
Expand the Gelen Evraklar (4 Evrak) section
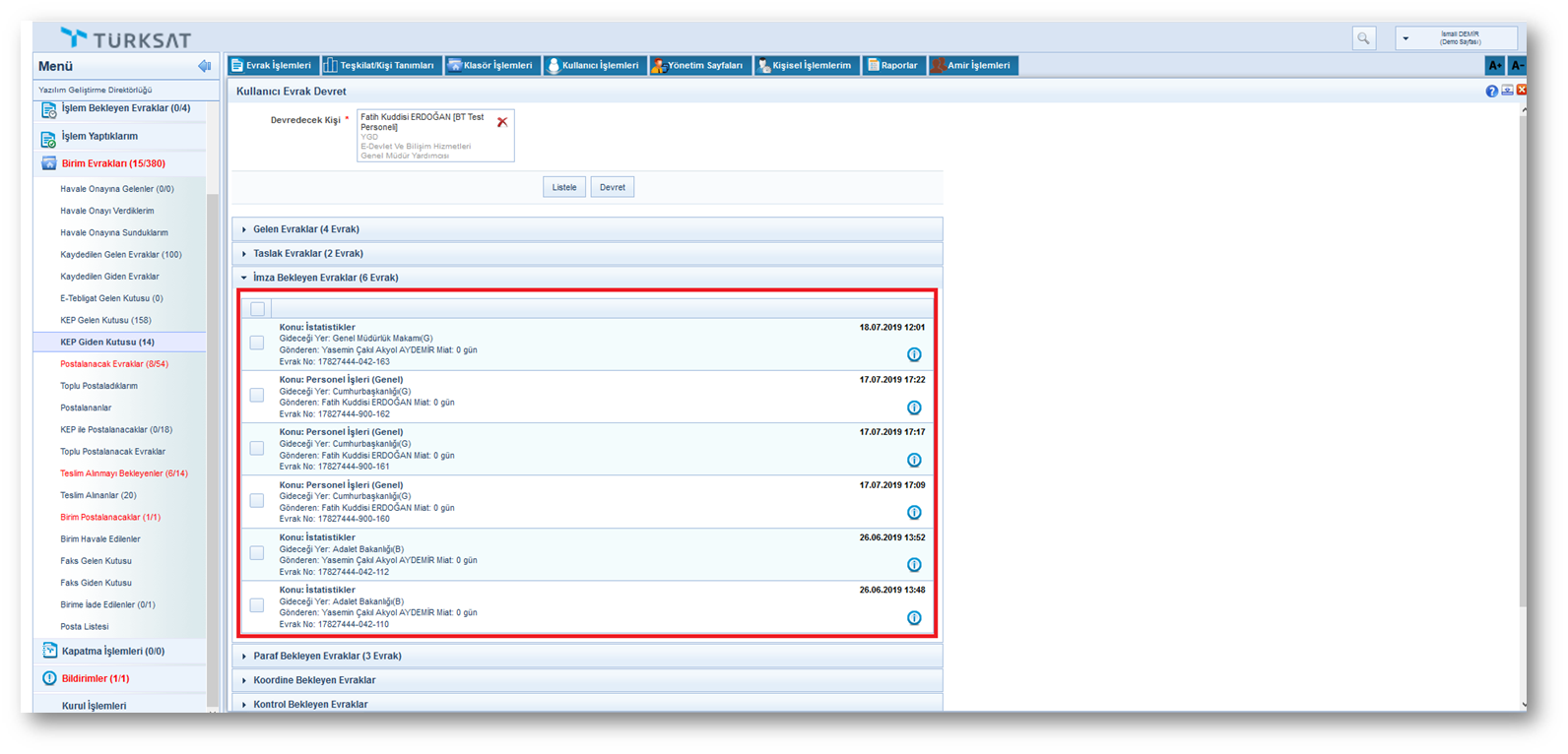pyautogui.click(x=305, y=229)
